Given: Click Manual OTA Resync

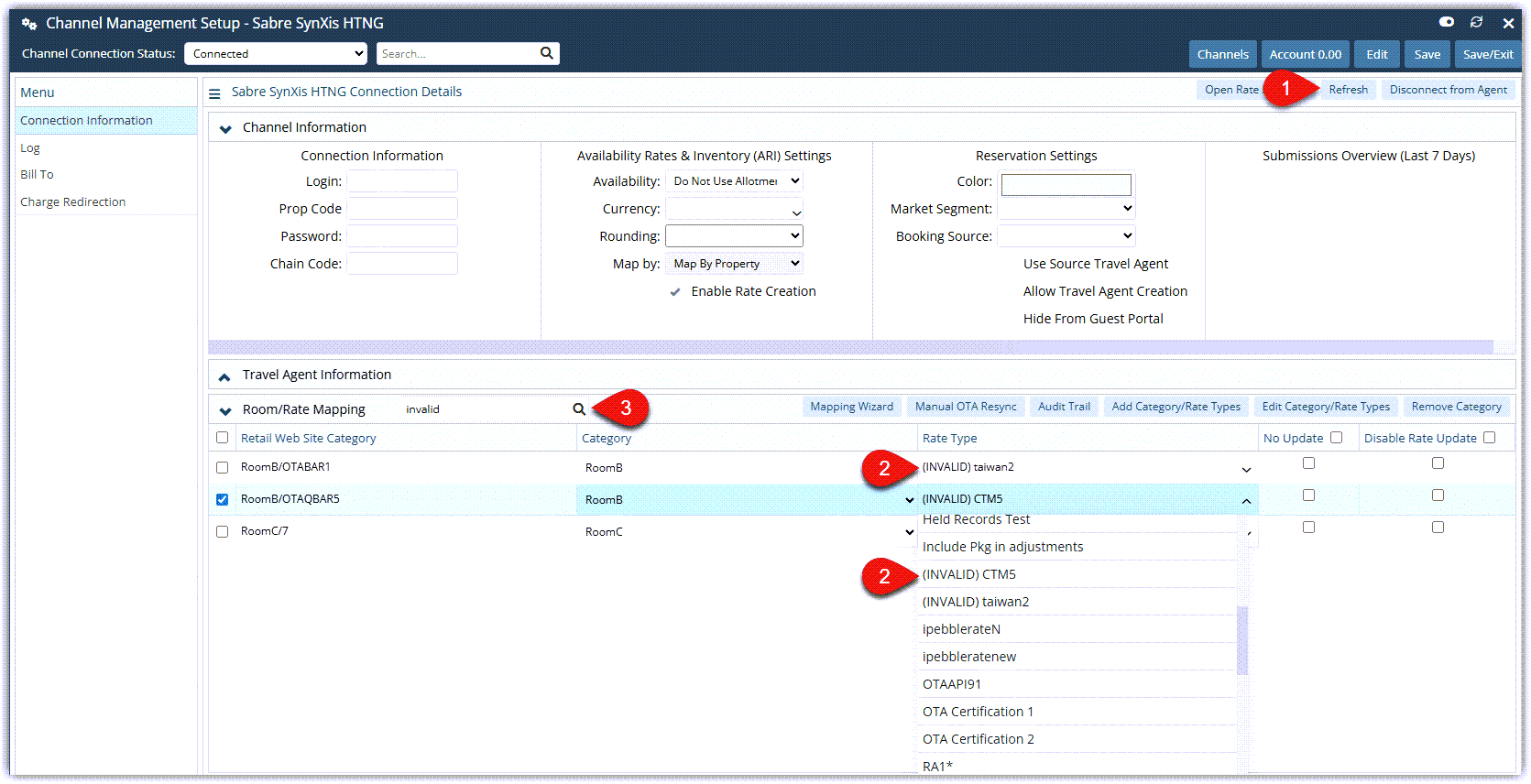Looking at the screenshot, I should (966, 407).
